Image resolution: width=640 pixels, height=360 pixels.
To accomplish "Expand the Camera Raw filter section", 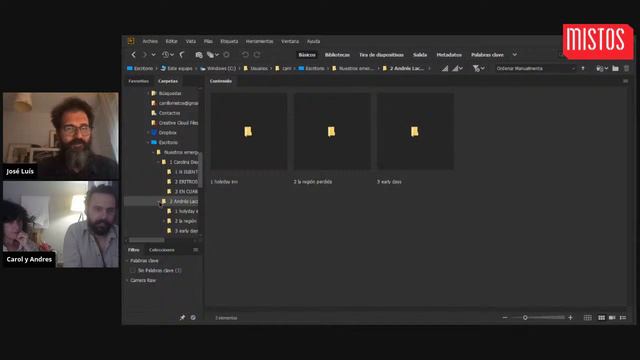I will (x=127, y=280).
